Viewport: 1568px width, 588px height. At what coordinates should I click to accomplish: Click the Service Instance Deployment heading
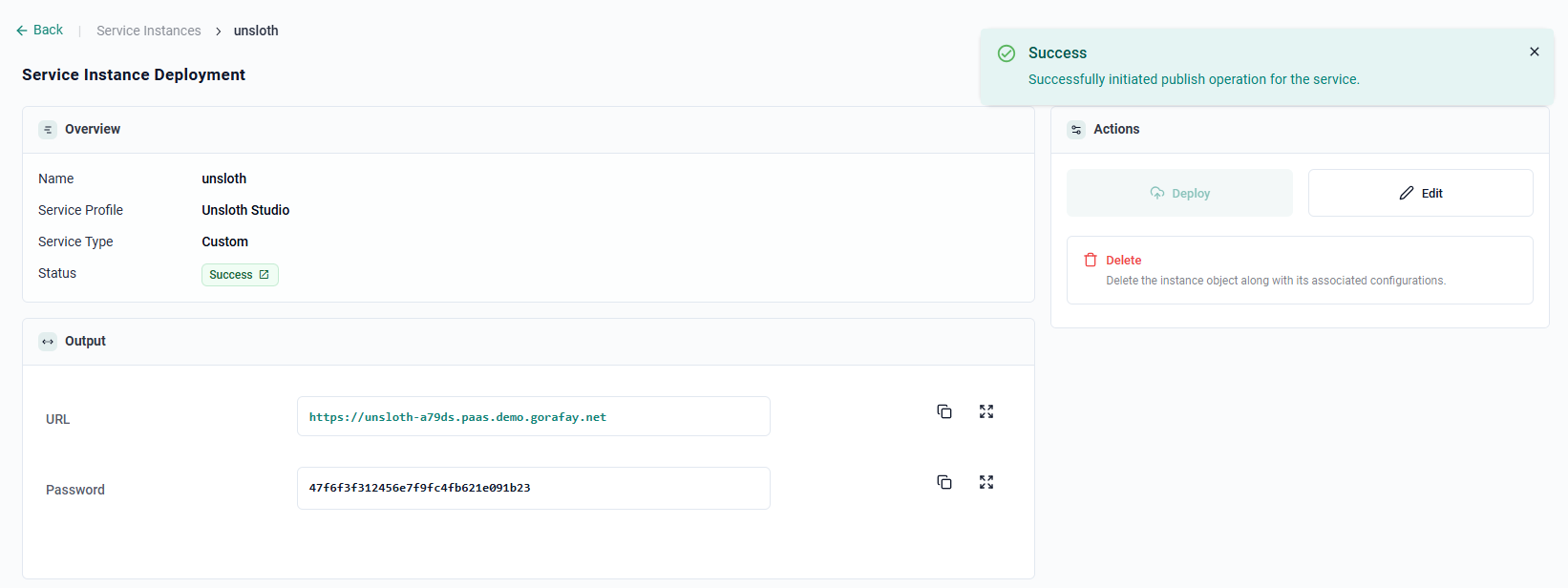pyautogui.click(x=134, y=74)
